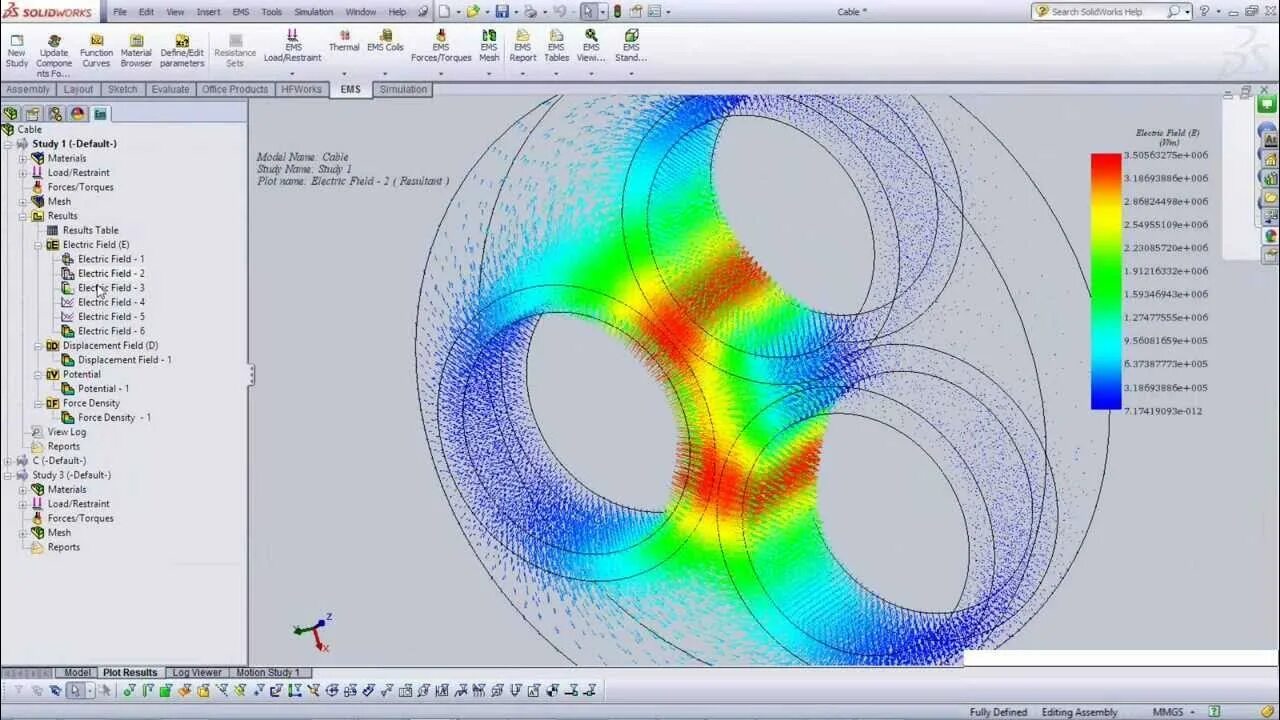Select Electric Field - 1 plot
The width and height of the screenshot is (1280, 720).
point(103,259)
